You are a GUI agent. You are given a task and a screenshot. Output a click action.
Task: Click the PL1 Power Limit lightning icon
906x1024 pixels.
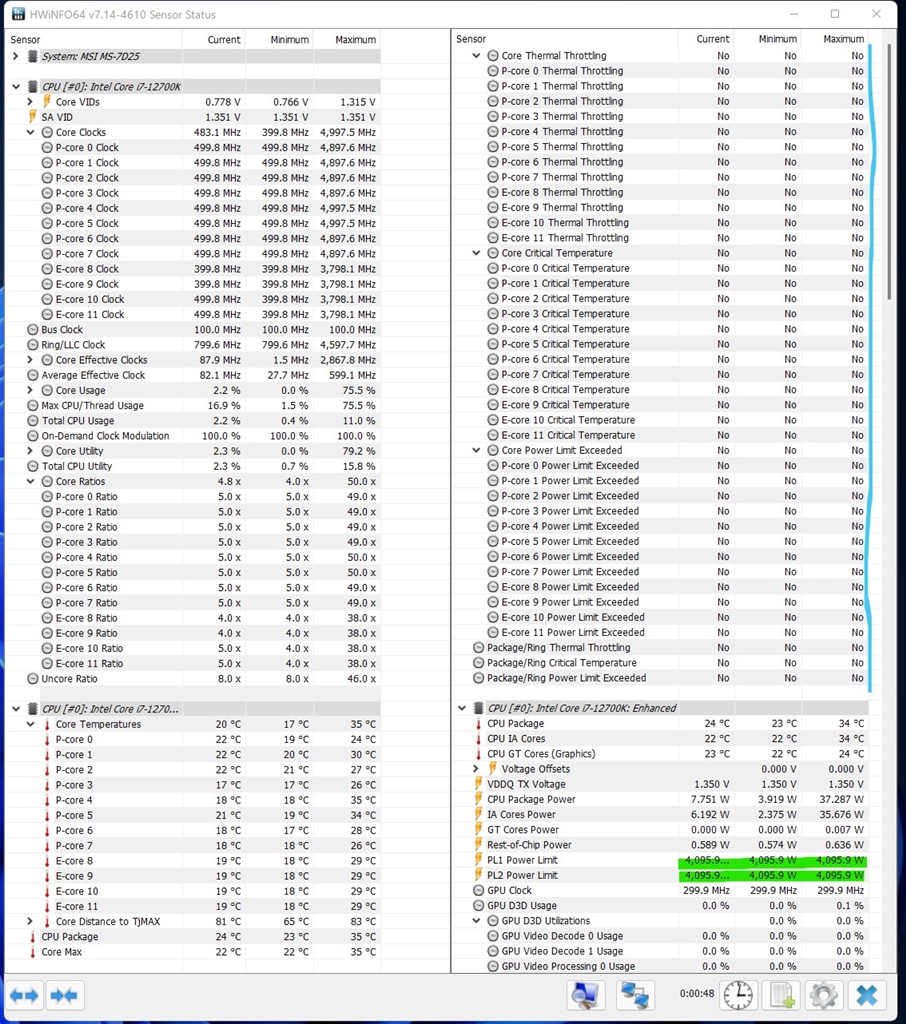478,860
